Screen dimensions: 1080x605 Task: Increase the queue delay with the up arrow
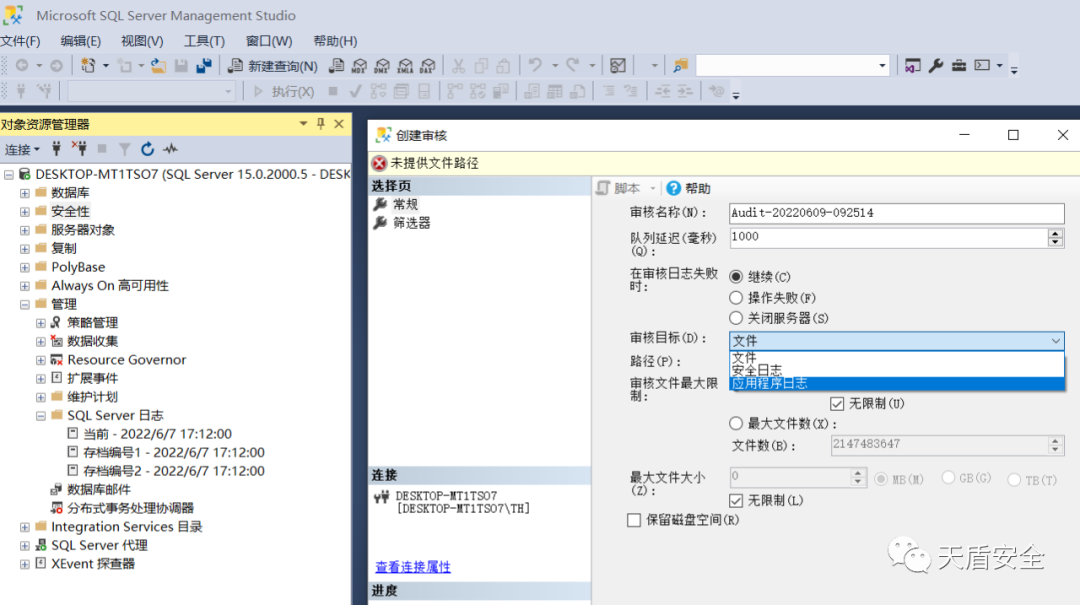[1056, 233]
